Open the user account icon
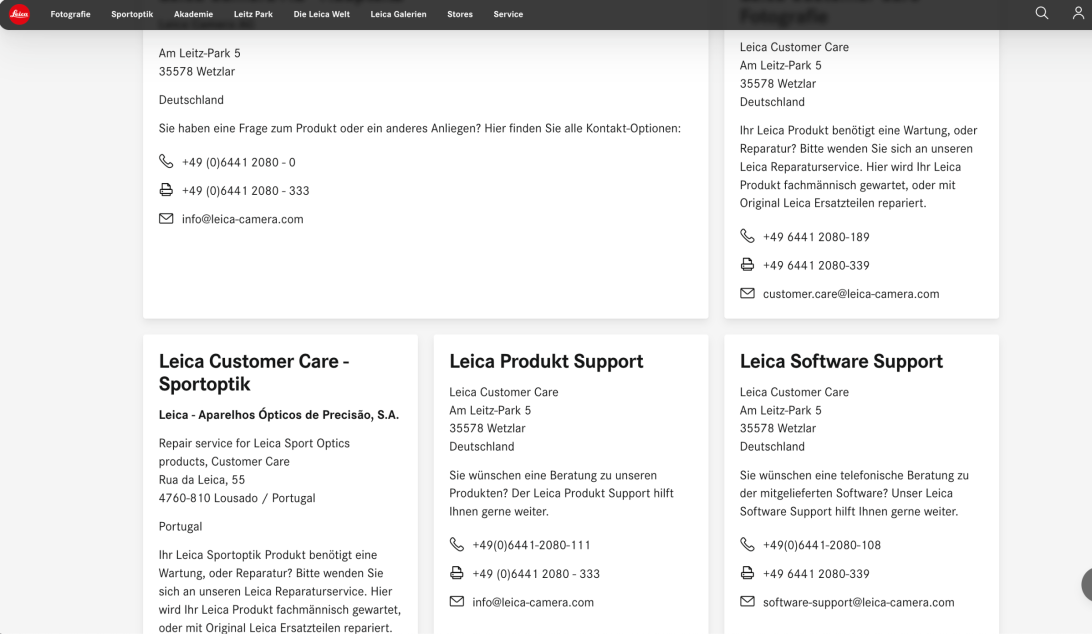This screenshot has width=1092, height=634. [1078, 13]
